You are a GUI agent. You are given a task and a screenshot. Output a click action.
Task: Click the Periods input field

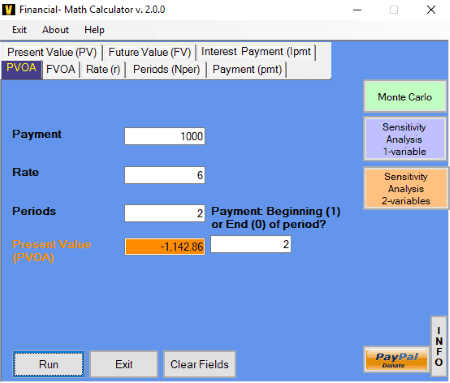click(x=165, y=213)
